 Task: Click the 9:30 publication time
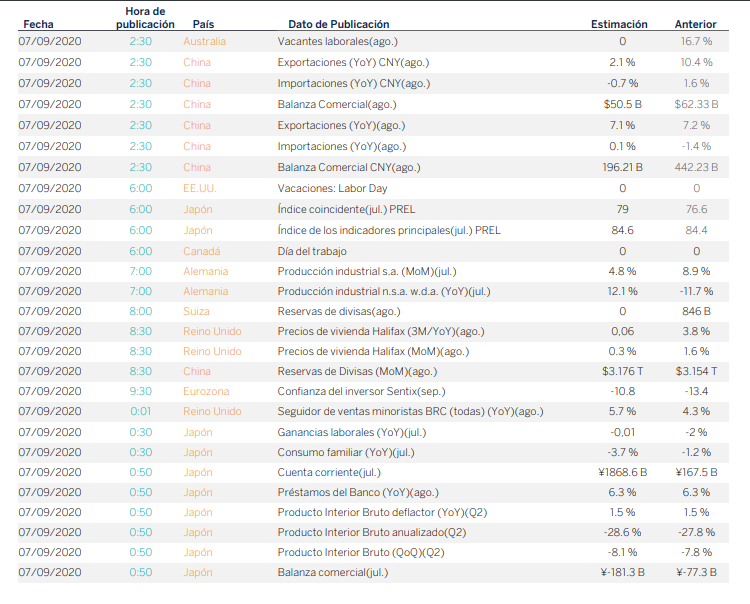(140, 392)
